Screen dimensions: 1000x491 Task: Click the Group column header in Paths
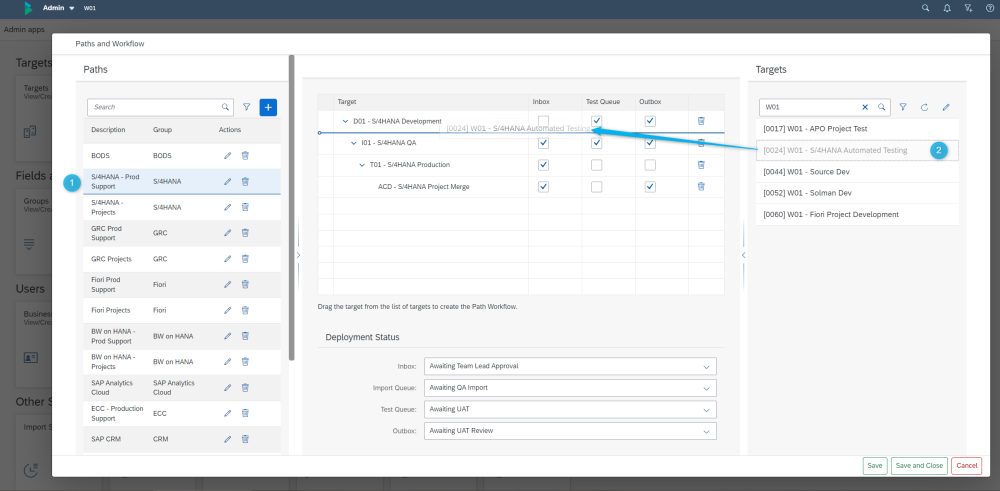(163, 129)
